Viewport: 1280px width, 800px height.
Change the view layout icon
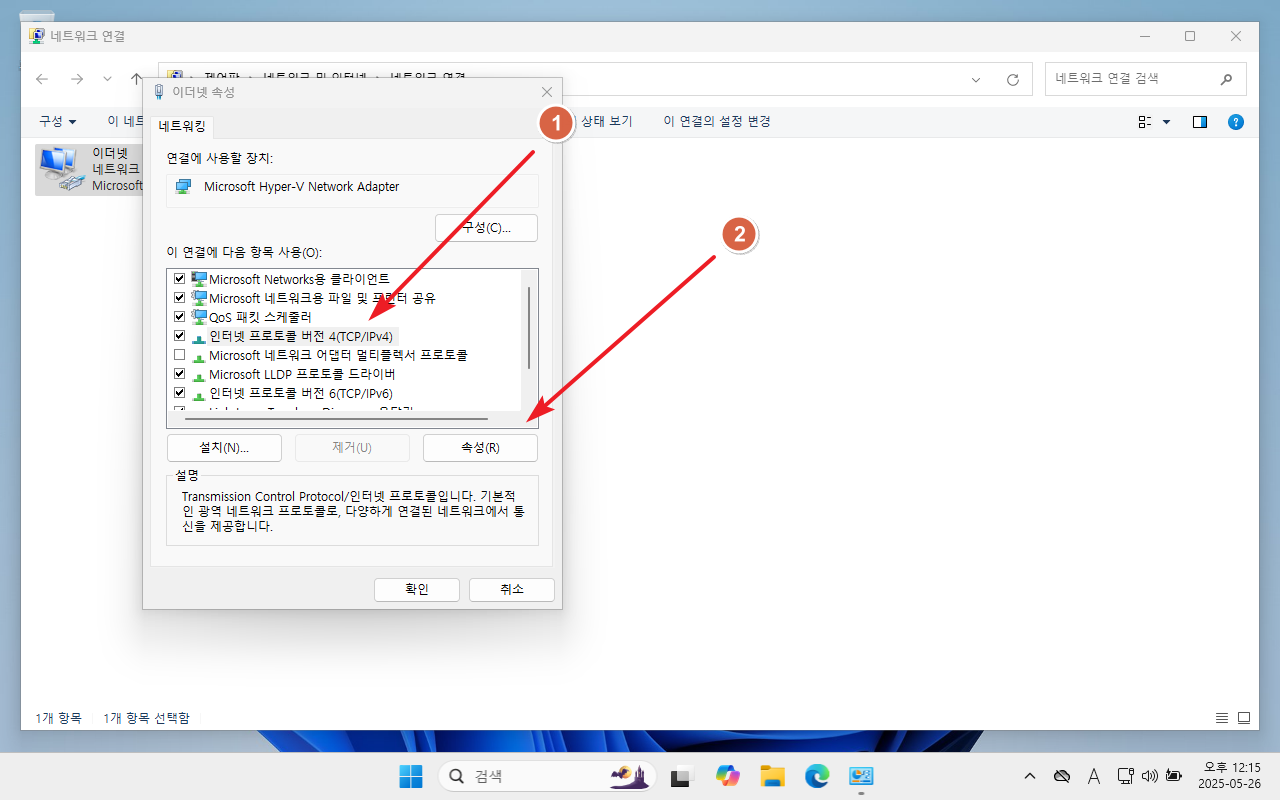pyautogui.click(x=1145, y=121)
